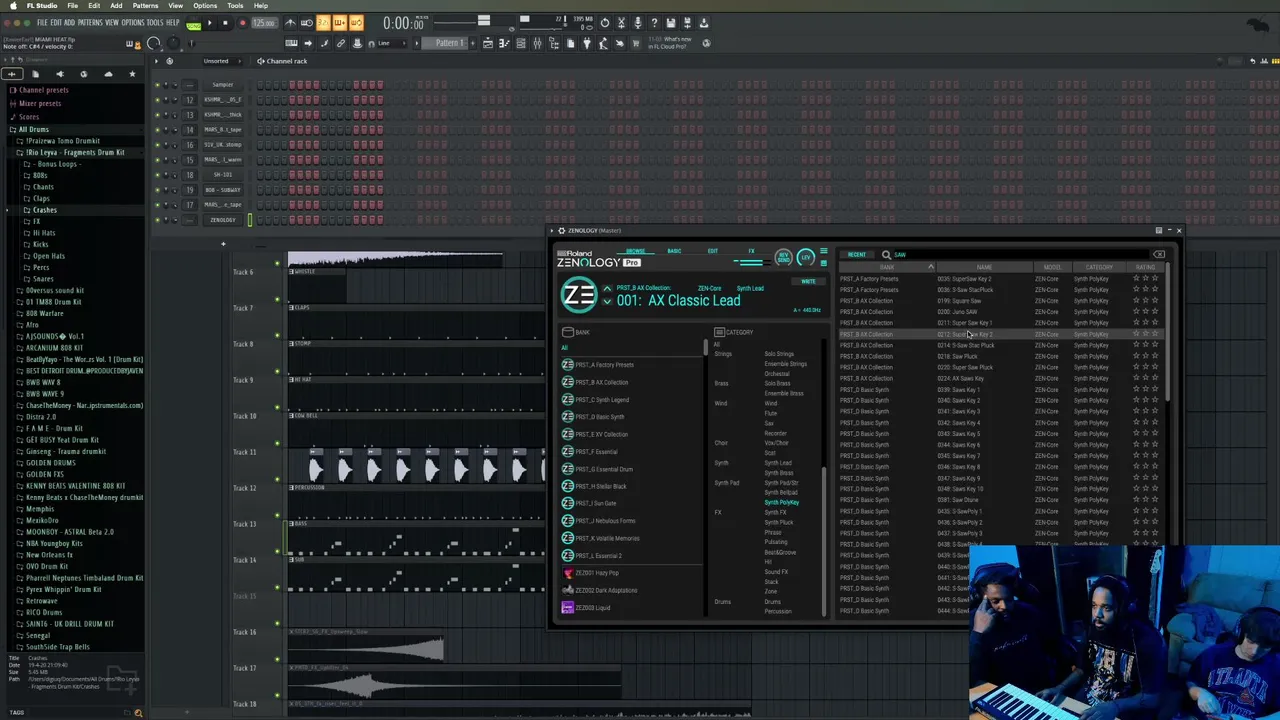Expand the Mixer presets browser folder
The height and width of the screenshot is (720, 1280).
point(40,103)
